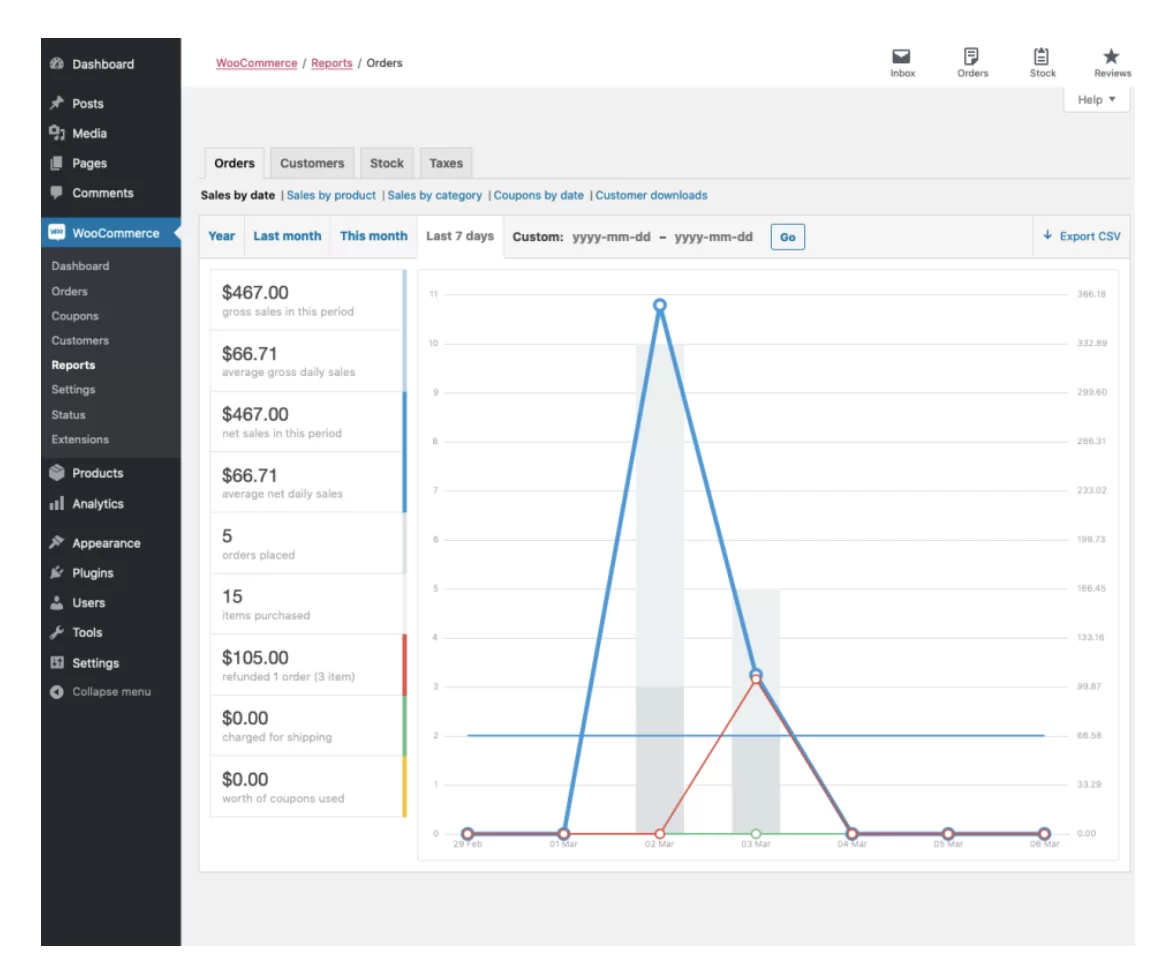Screen dimensions: 1162x978
Task: Click the Plugins plug icon
Action: coord(56,573)
